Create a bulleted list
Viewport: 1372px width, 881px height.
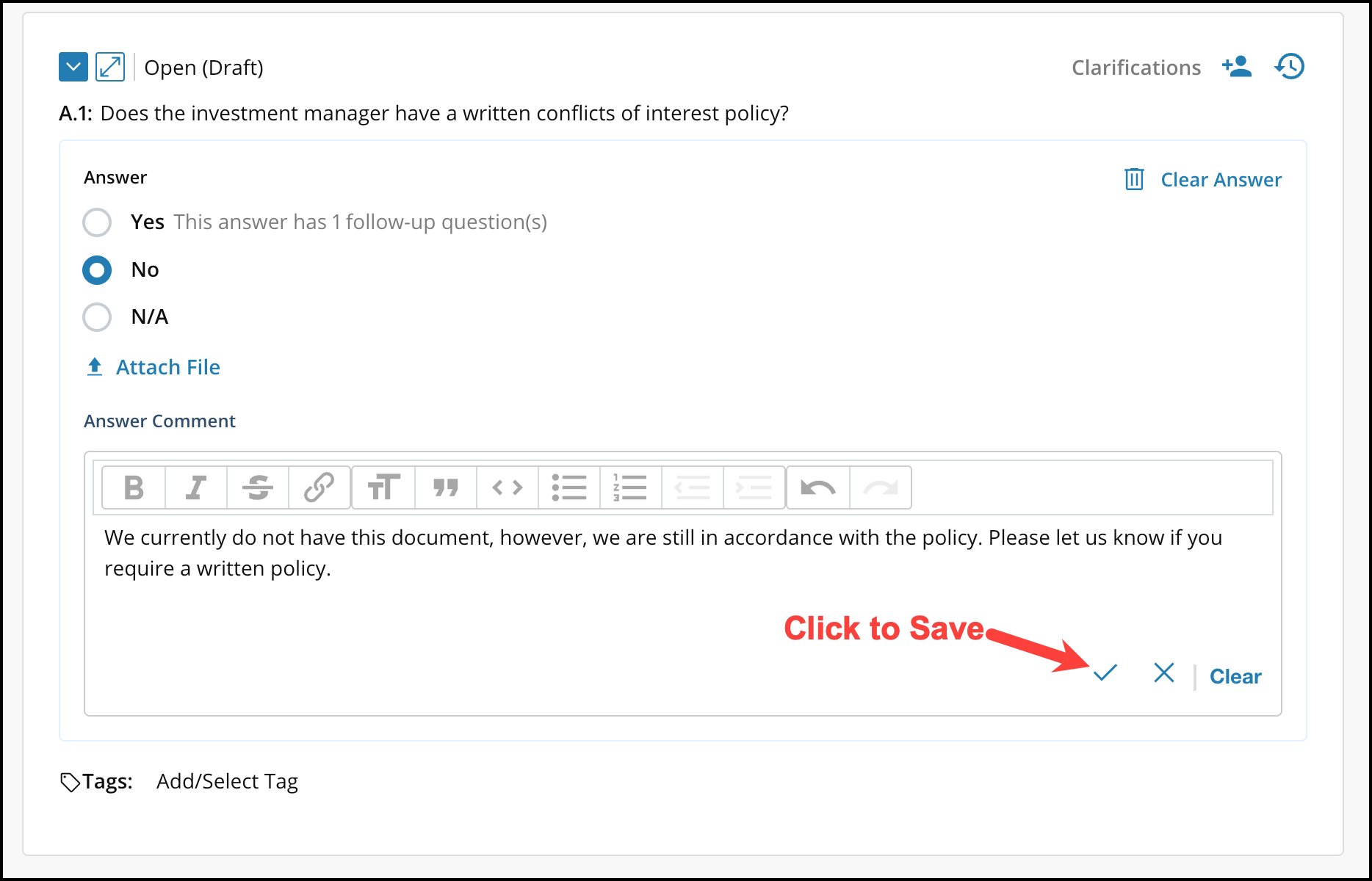pyautogui.click(x=569, y=487)
